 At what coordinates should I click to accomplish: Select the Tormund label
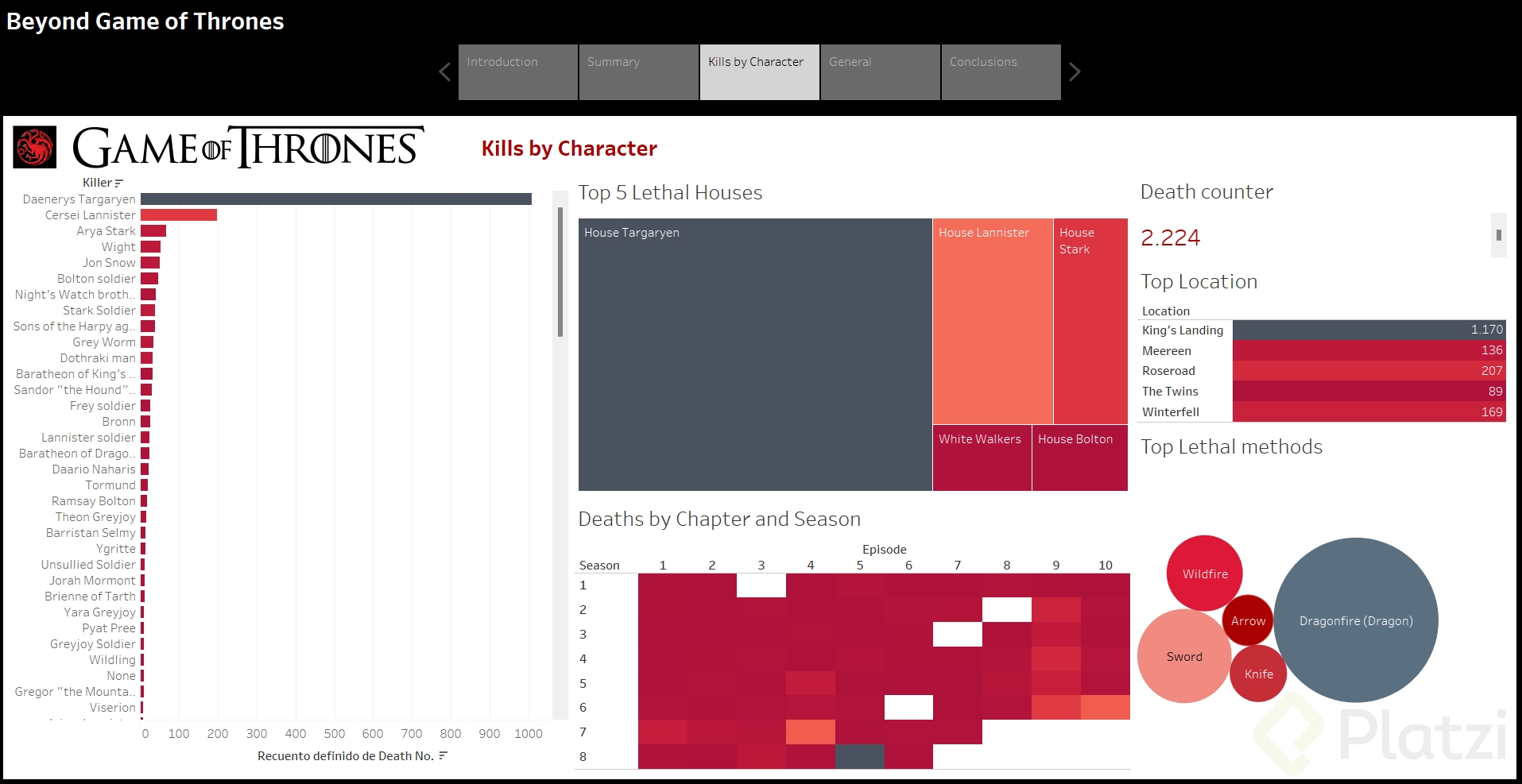click(x=110, y=485)
